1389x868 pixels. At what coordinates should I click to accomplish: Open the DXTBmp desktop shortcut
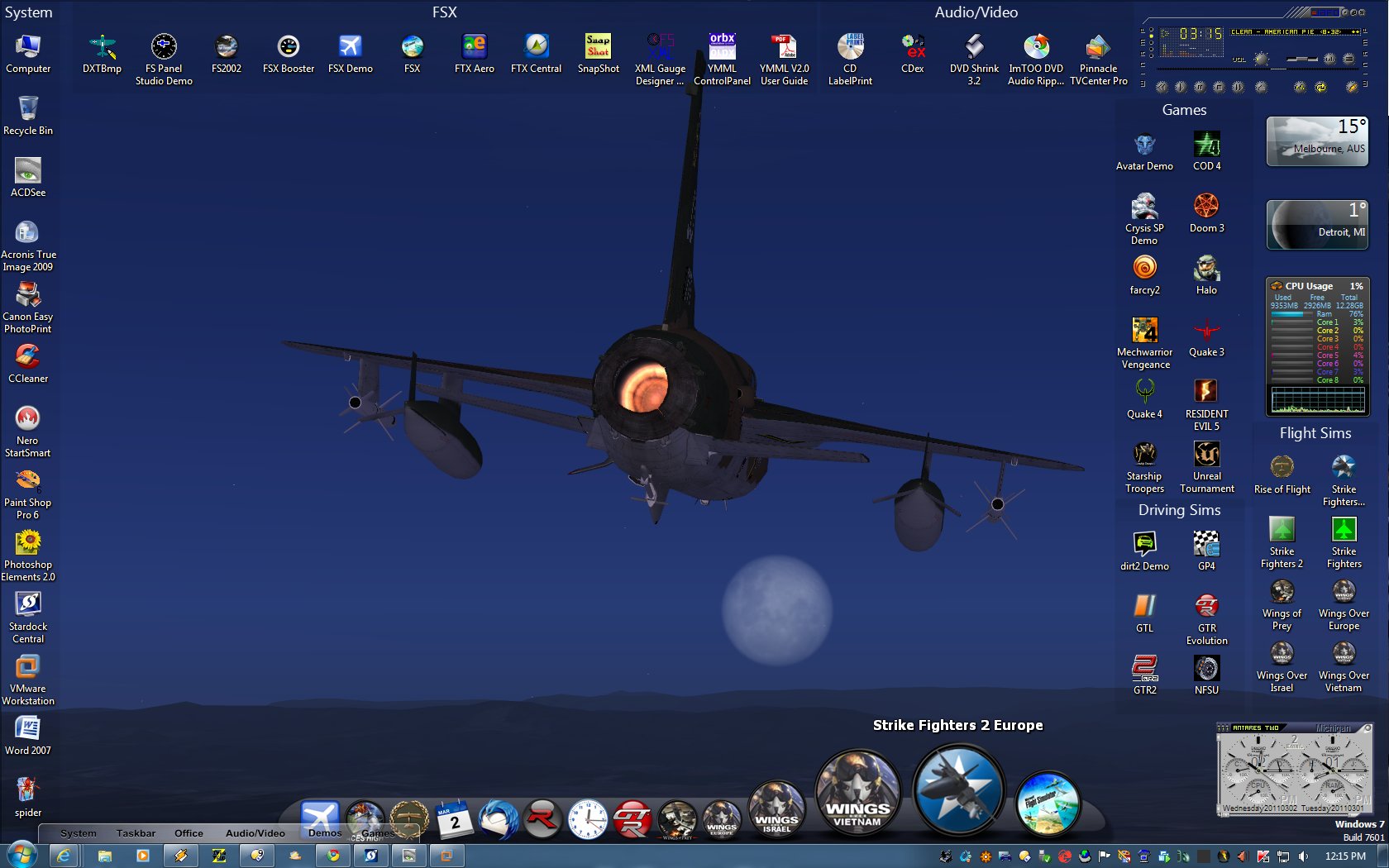coord(102,55)
